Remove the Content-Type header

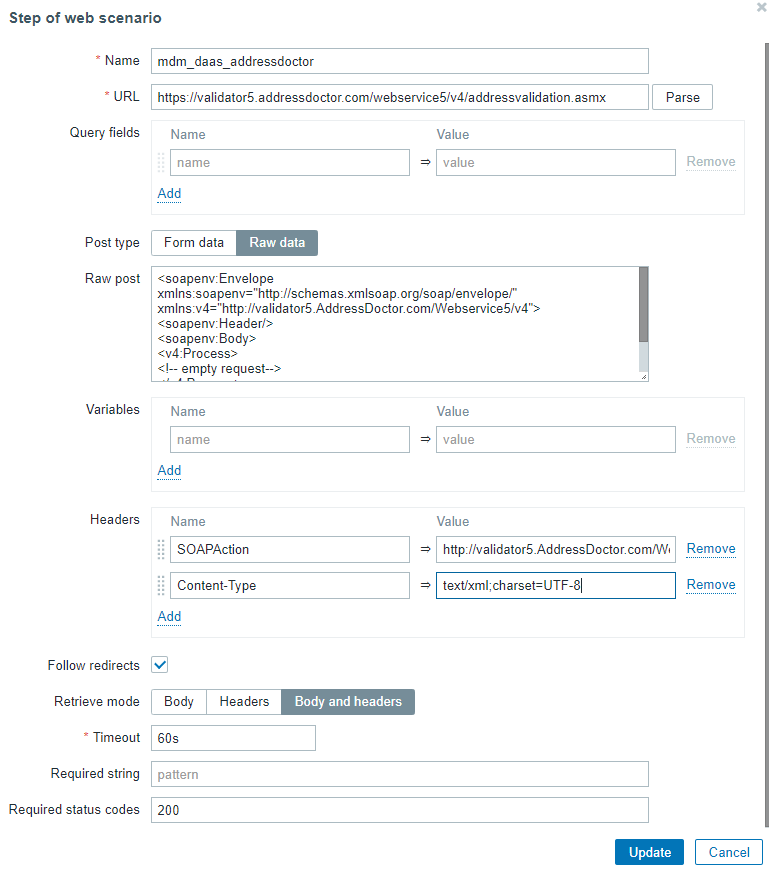[710, 585]
